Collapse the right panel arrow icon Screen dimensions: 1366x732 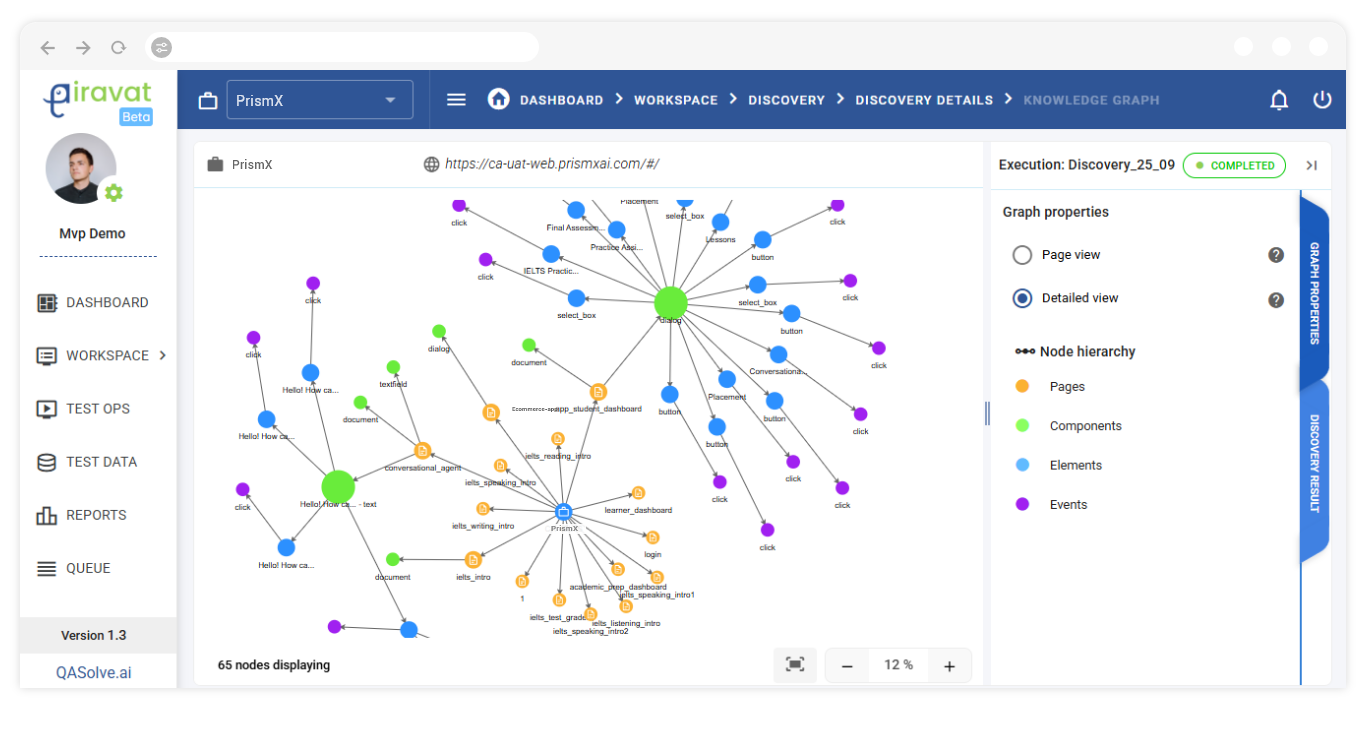tap(1312, 165)
